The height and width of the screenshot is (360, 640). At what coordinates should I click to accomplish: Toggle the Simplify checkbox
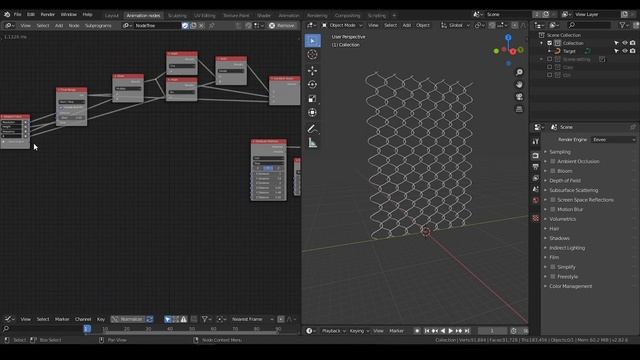[553, 267]
